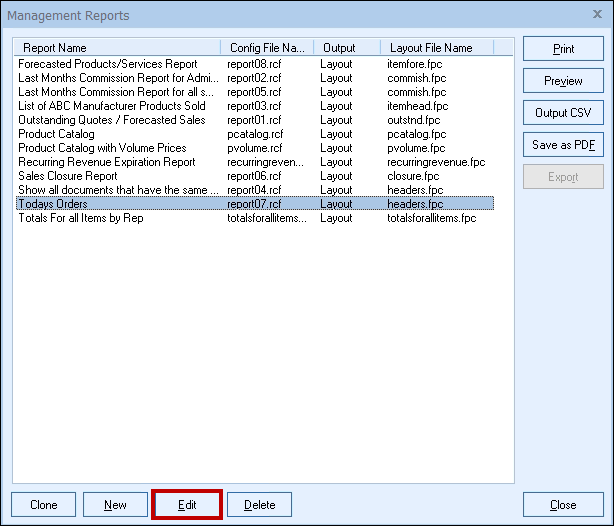Save the report as PDF
614x526 pixels.
click(x=563, y=145)
